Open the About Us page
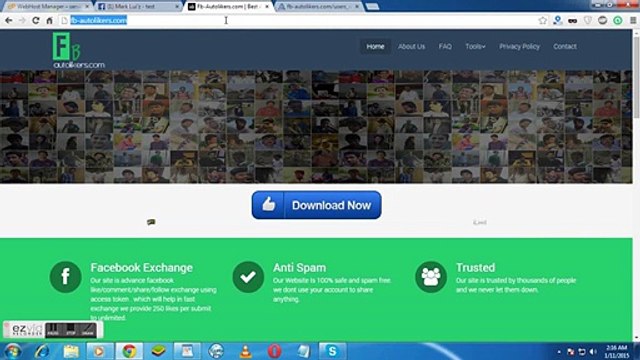The width and height of the screenshot is (640, 360). coord(411,47)
